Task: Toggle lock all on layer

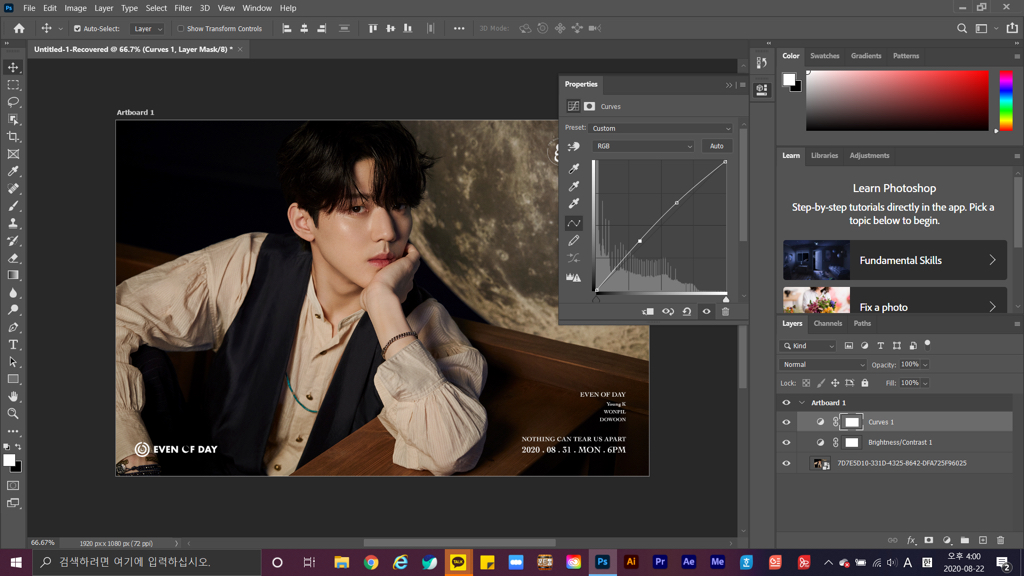Action: (x=865, y=383)
